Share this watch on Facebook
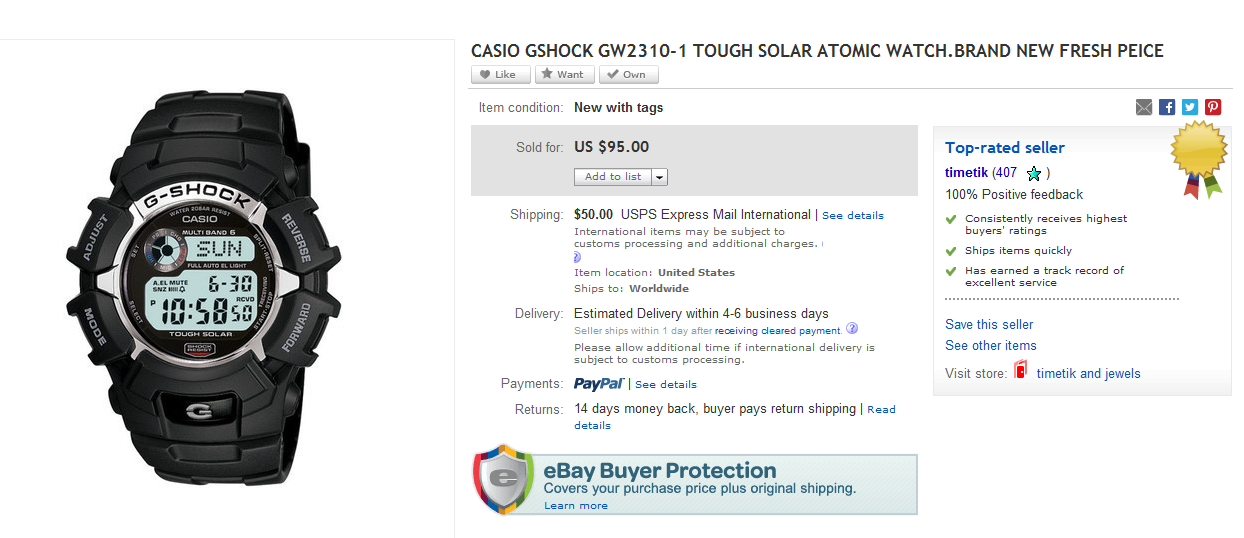Image resolution: width=1244 pixels, height=538 pixels. (x=1167, y=107)
